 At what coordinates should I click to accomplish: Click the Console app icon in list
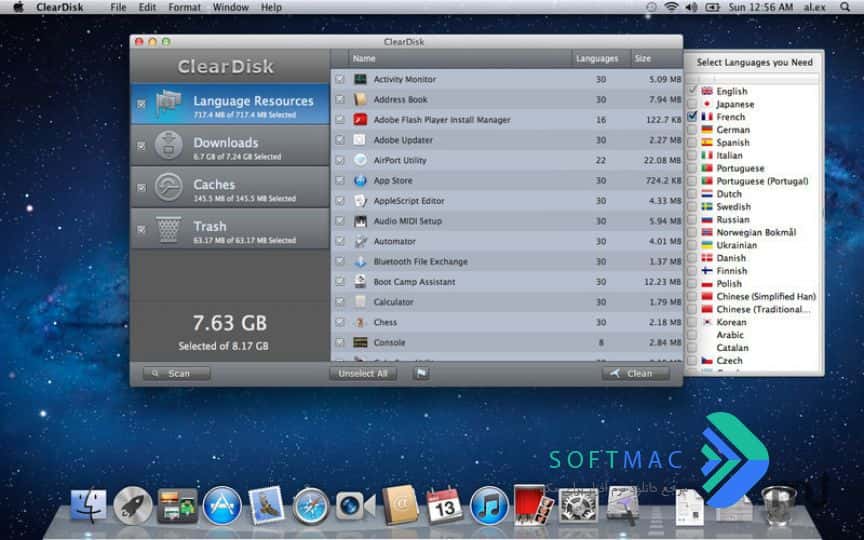tap(360, 343)
